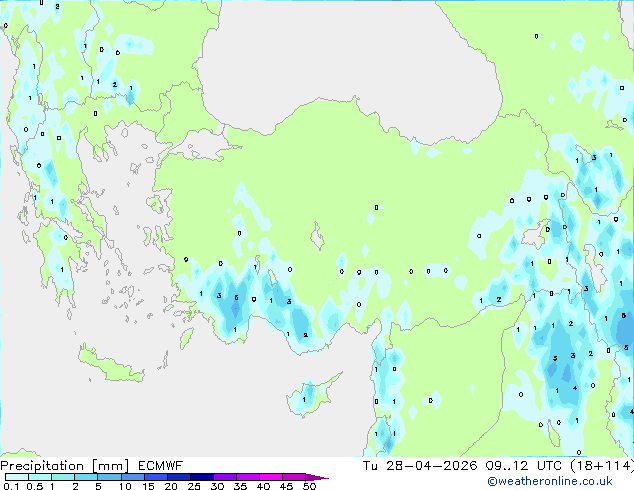This screenshot has height=490, width=634.
Task: Click the 35–40 mm legend color swatch
Action: pyautogui.click(x=247, y=477)
